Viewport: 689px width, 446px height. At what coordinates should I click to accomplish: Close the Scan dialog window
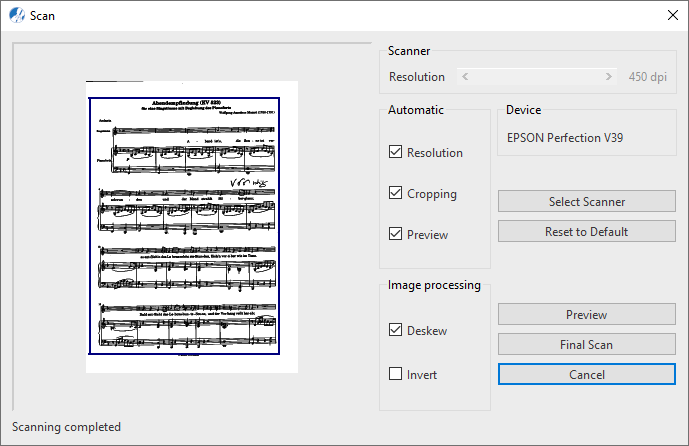click(672, 15)
